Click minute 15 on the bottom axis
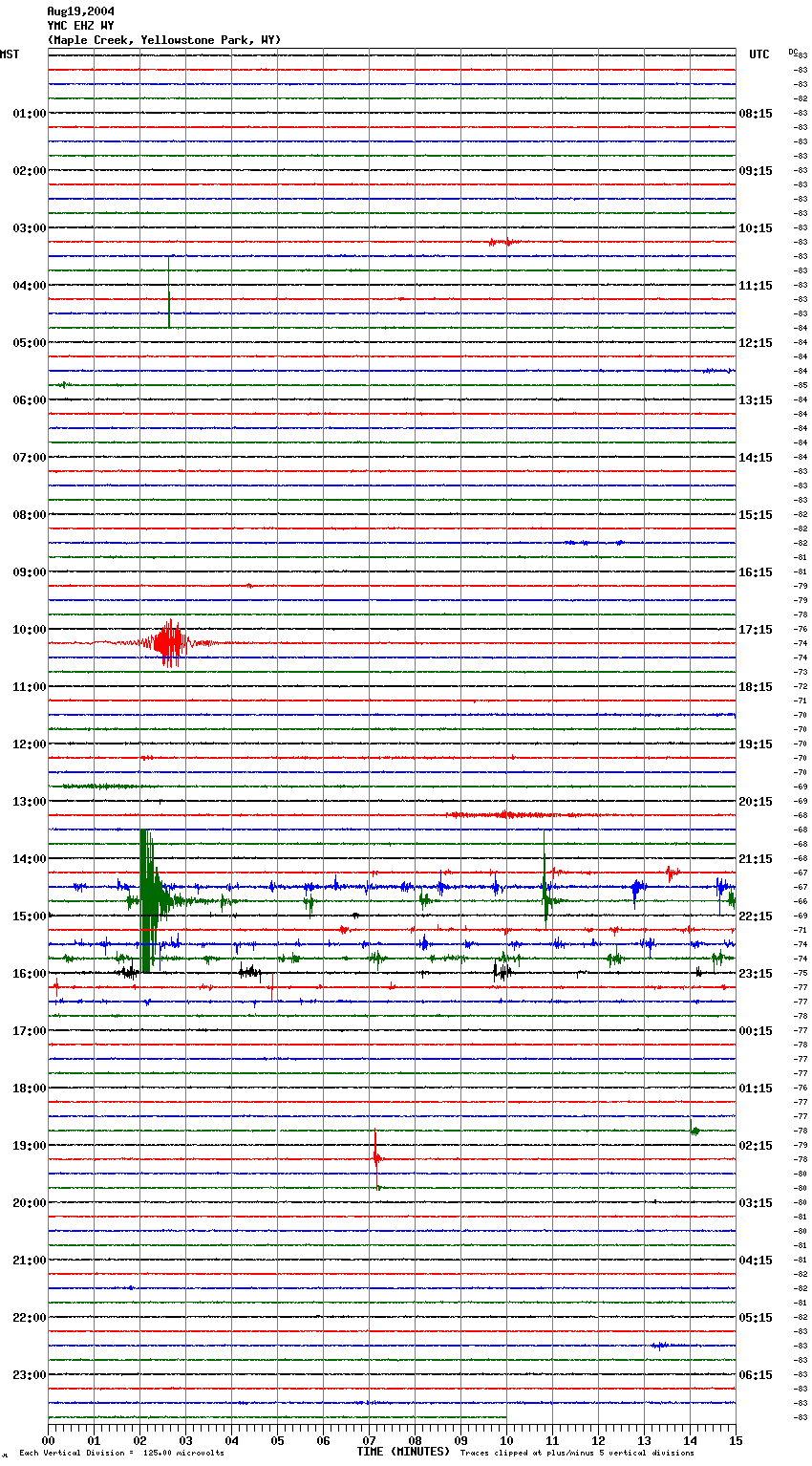This screenshot has height=1466, width=812. pos(736,1441)
